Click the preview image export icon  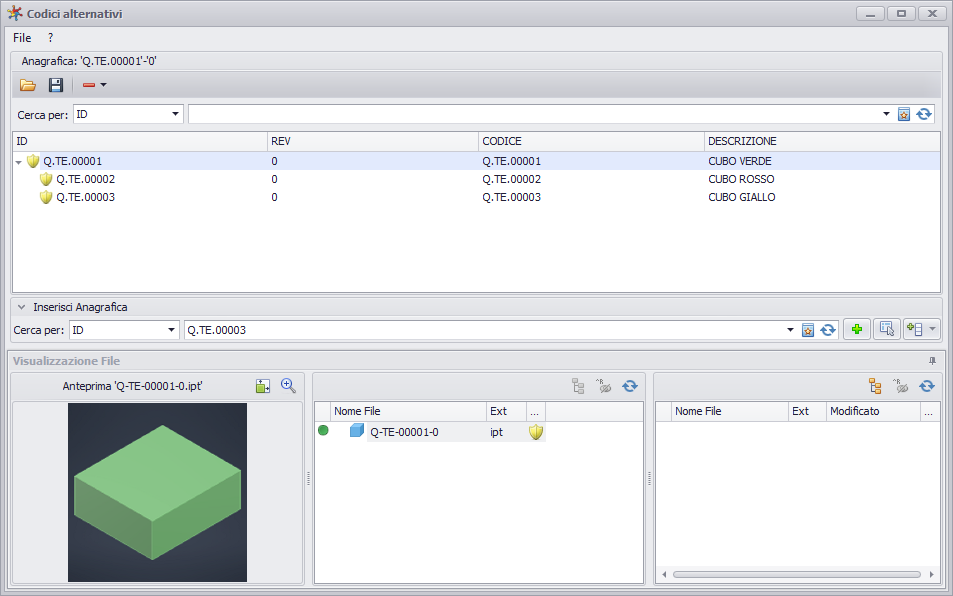click(263, 386)
